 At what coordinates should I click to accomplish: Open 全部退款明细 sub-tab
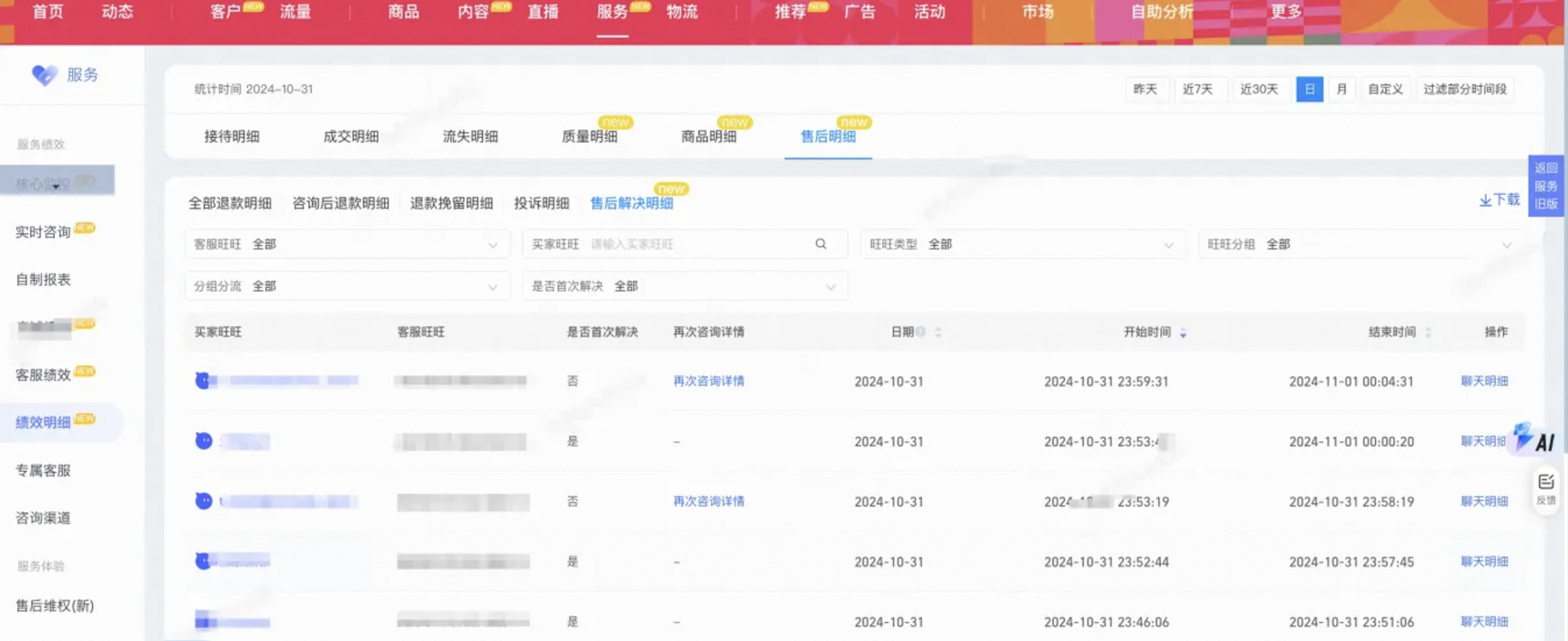(x=230, y=203)
